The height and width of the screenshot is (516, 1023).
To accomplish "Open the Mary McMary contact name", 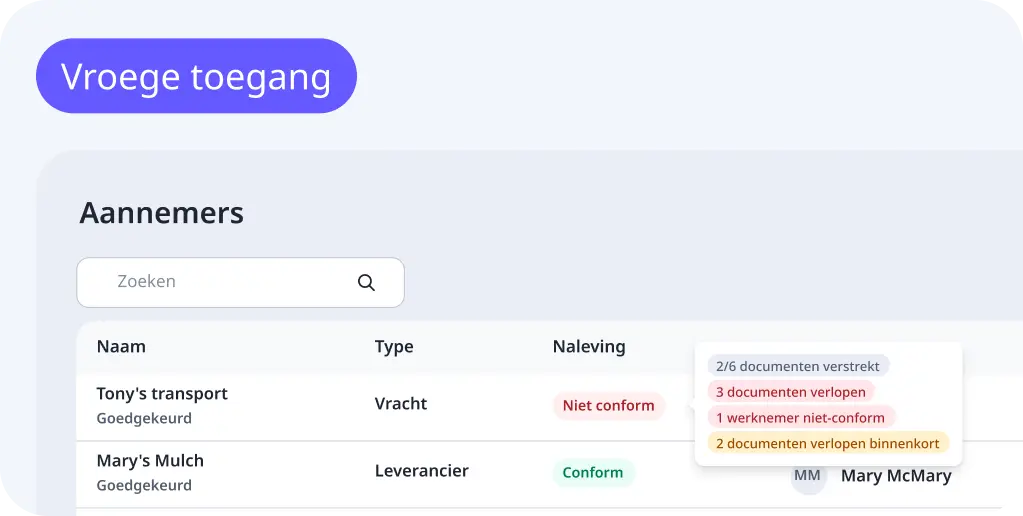I will click(x=896, y=476).
